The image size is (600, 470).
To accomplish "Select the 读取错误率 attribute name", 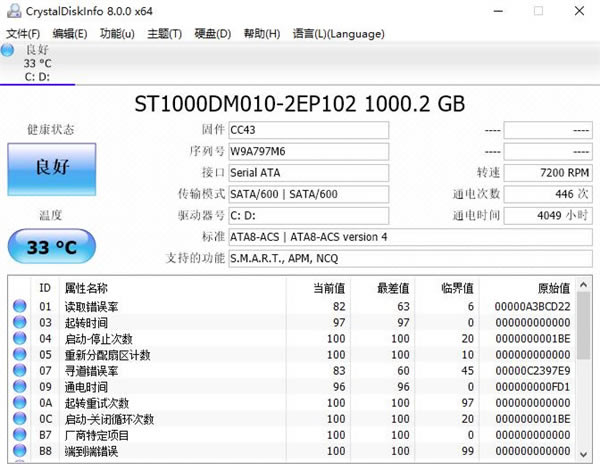I will coord(91,307).
